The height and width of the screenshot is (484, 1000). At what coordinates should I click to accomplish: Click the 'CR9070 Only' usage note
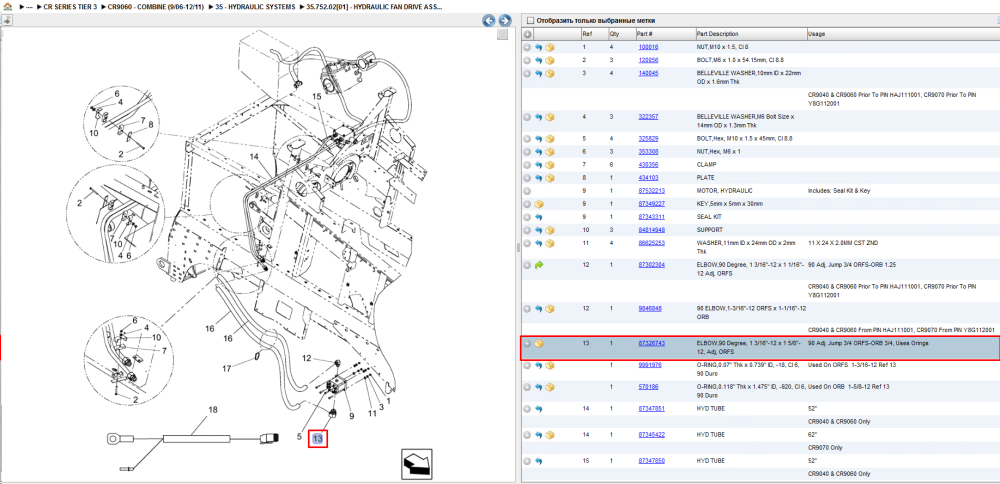pyautogui.click(x=824, y=448)
